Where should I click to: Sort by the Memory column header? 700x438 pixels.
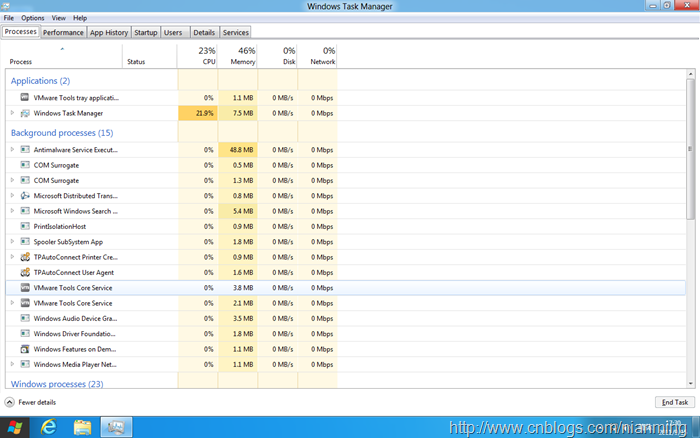pyautogui.click(x=238, y=56)
